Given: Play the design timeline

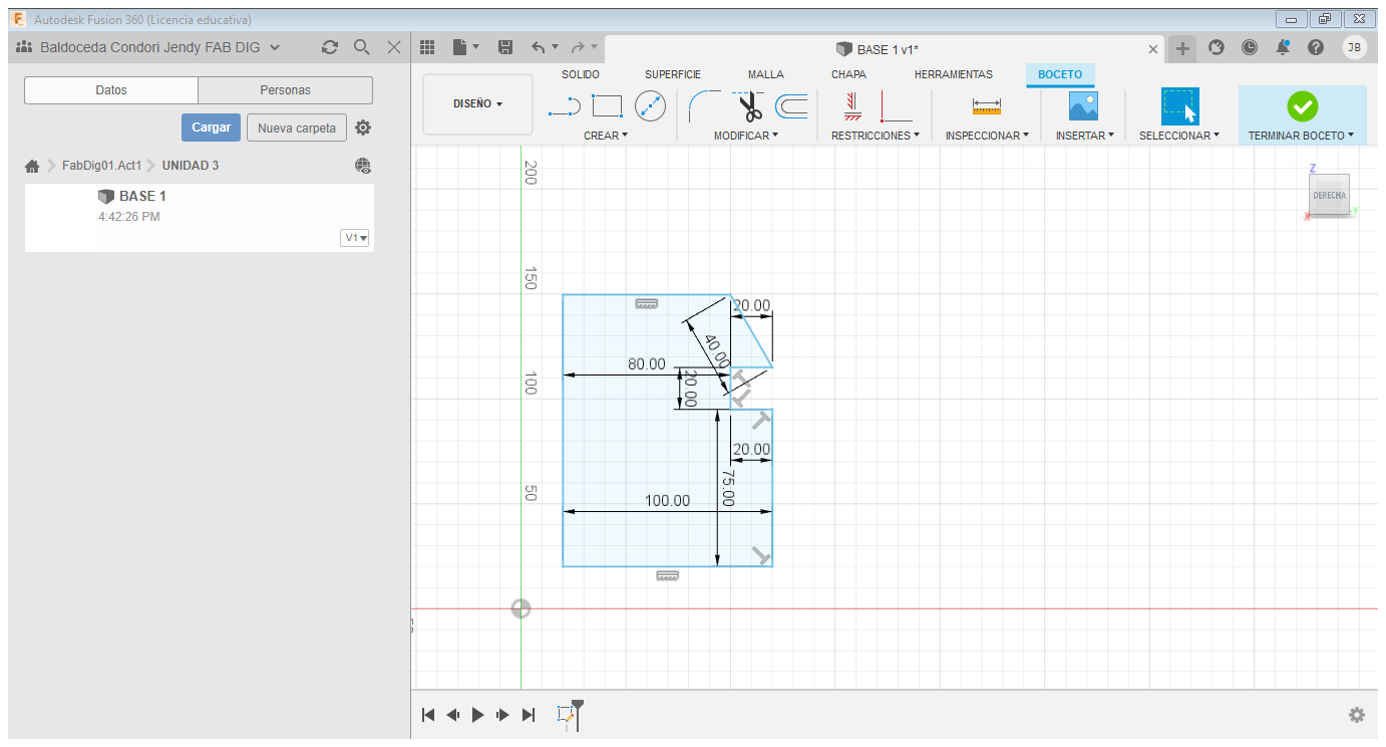Looking at the screenshot, I should (478, 715).
